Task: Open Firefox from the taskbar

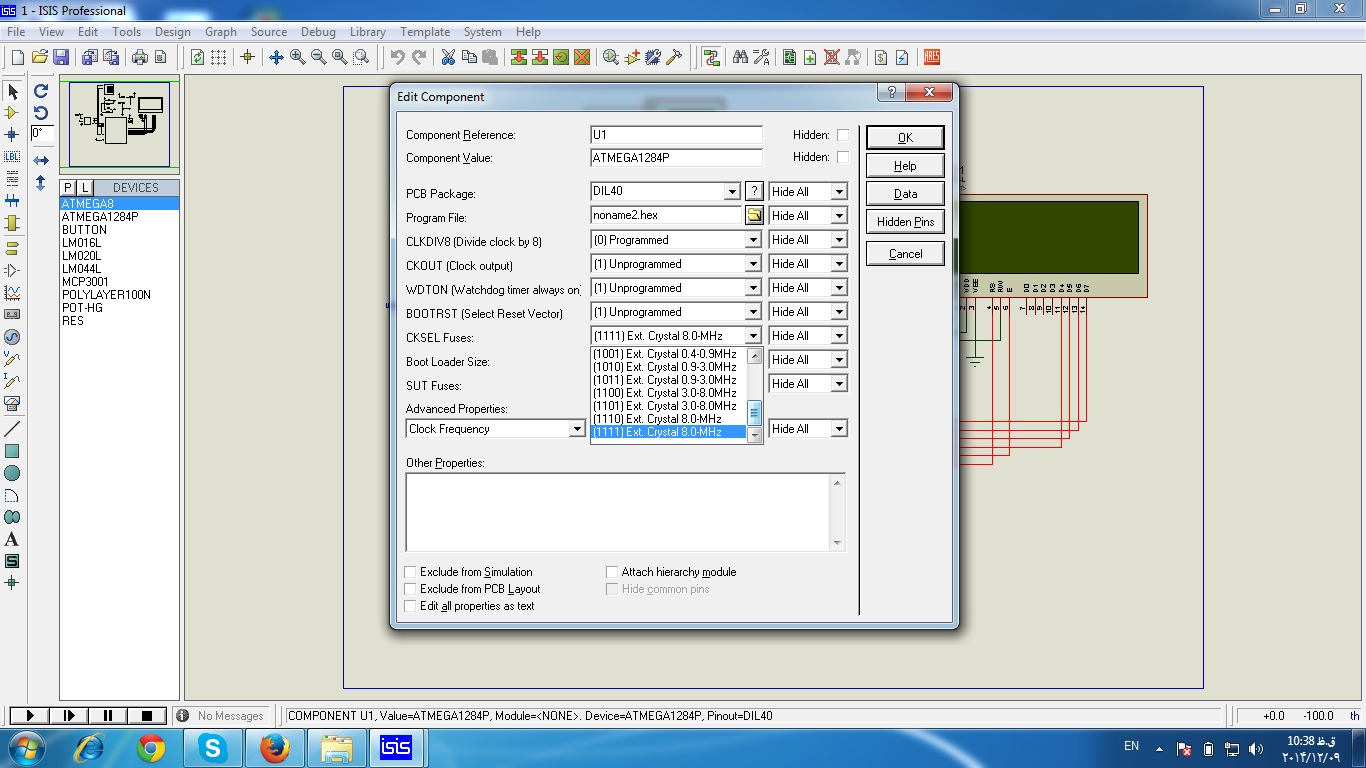Action: click(274, 748)
